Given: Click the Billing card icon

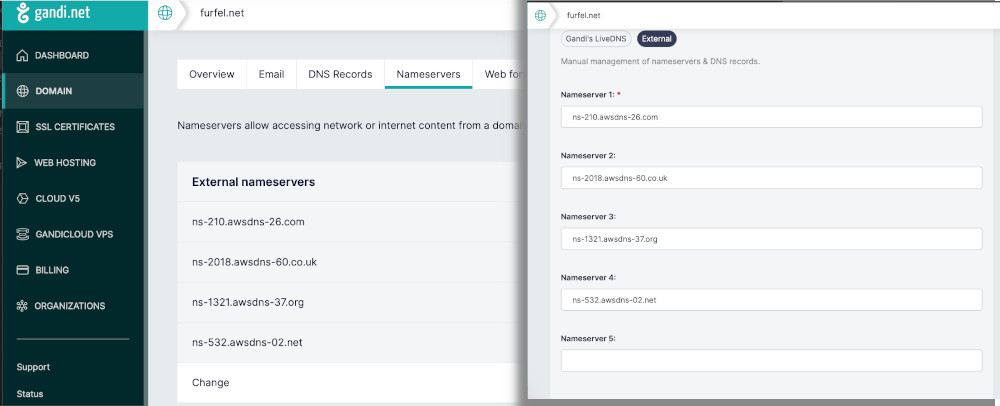Looking at the screenshot, I should point(23,270).
